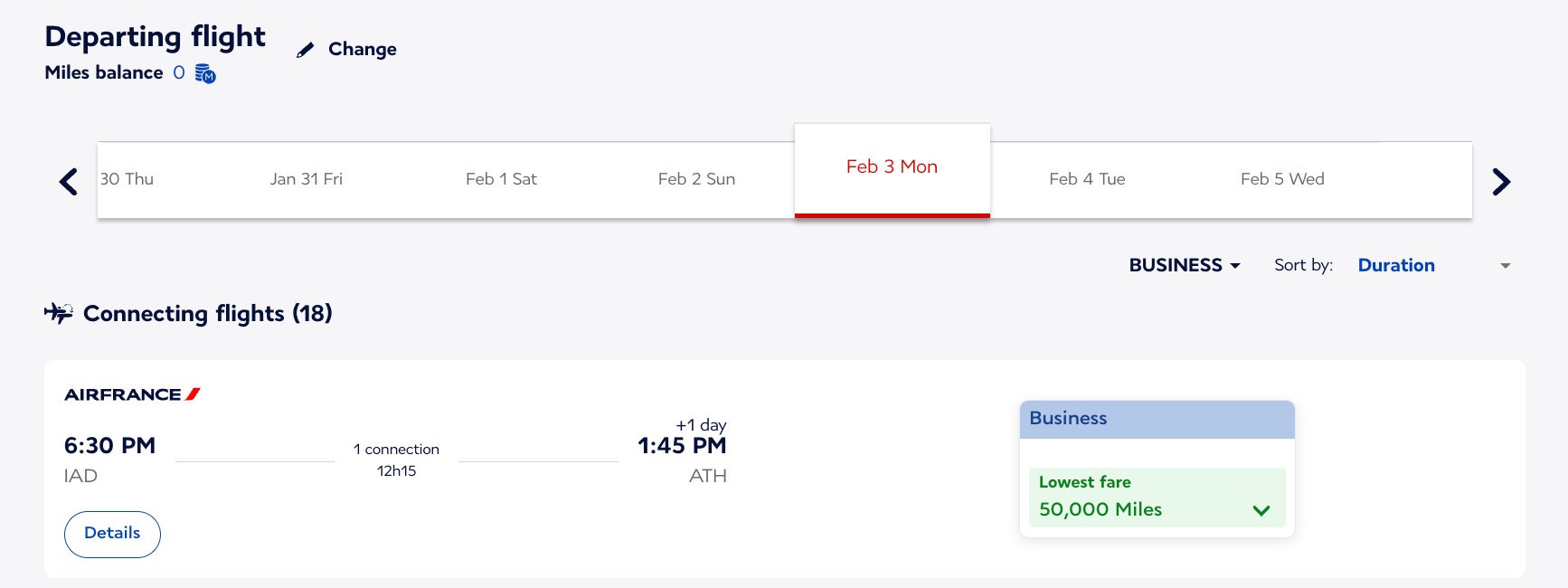Viewport: 1568px width, 588px height.
Task: Select the Feb 3 Mon date tab
Action: click(x=892, y=166)
